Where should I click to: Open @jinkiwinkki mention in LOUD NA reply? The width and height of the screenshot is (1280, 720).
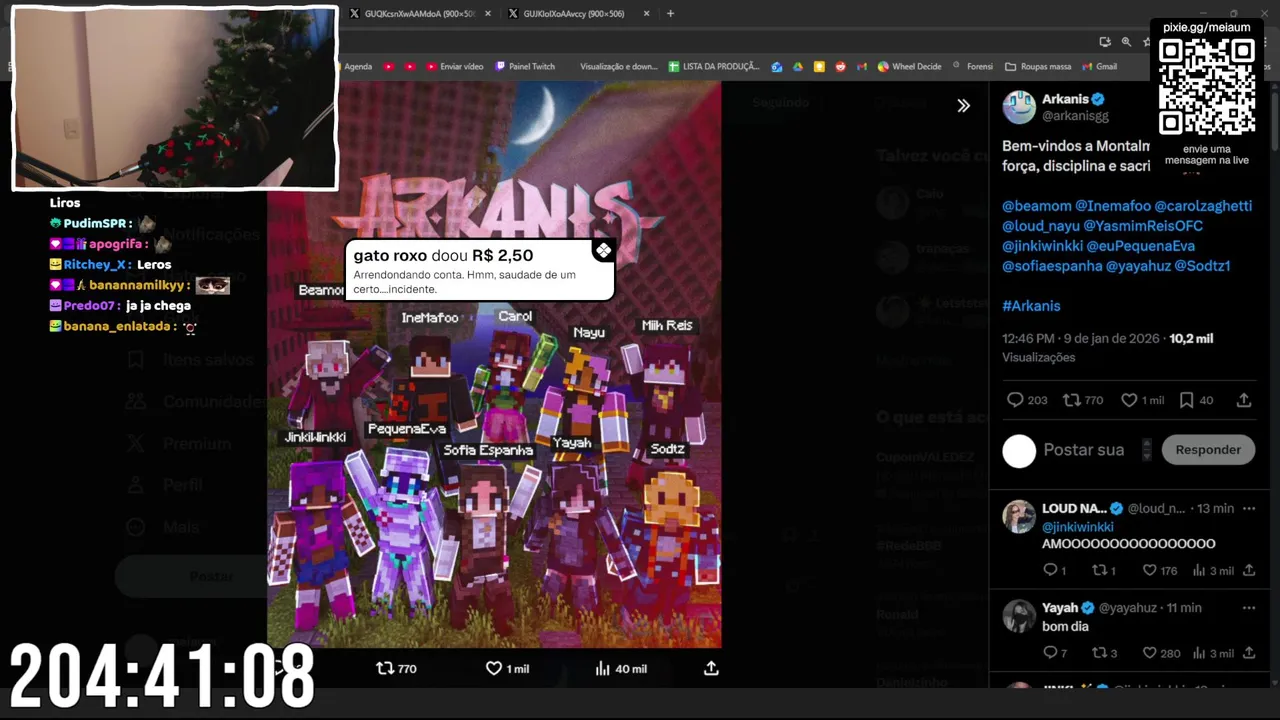coord(1078,527)
